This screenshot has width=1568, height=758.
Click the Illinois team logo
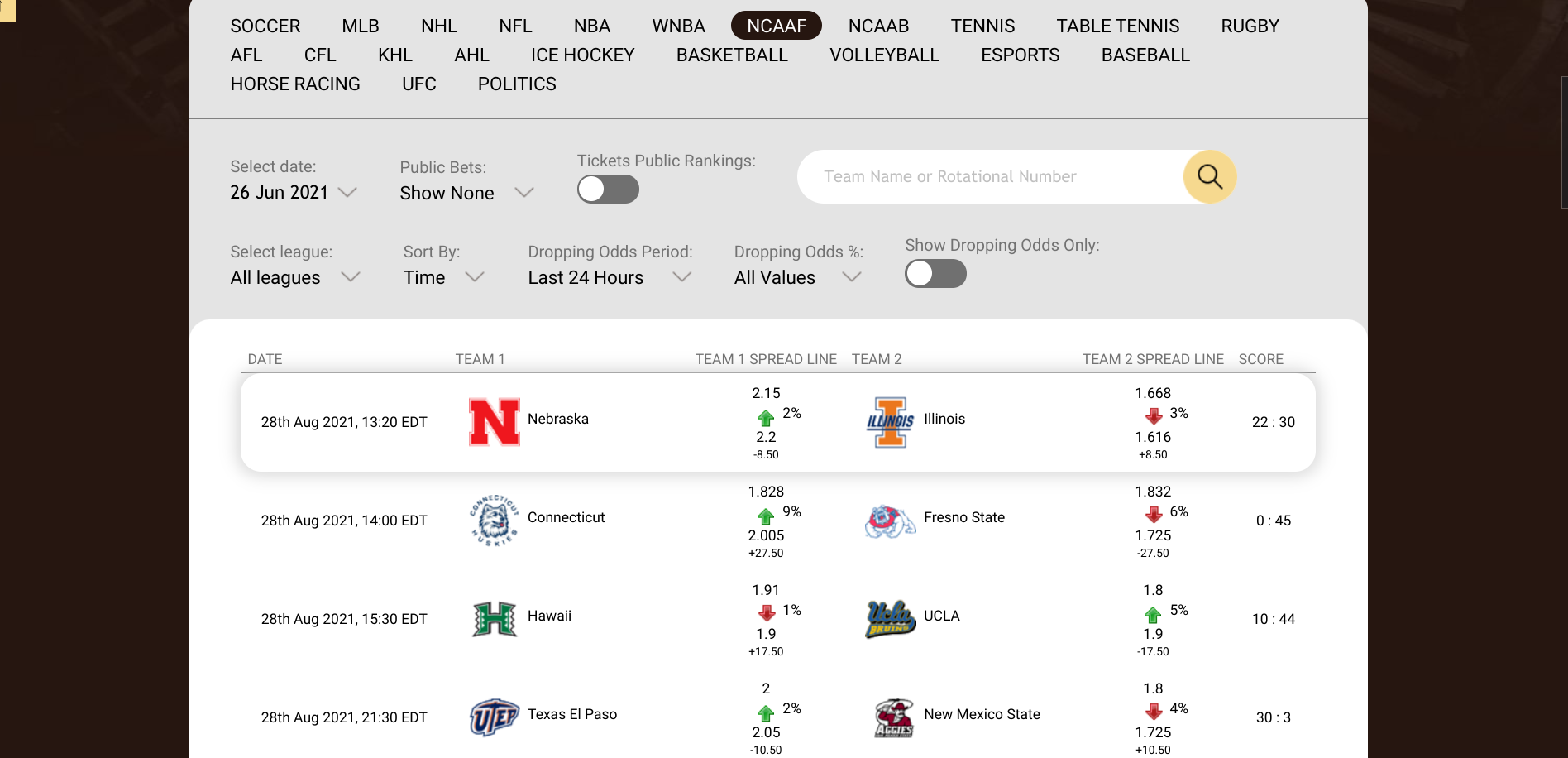pyautogui.click(x=891, y=422)
